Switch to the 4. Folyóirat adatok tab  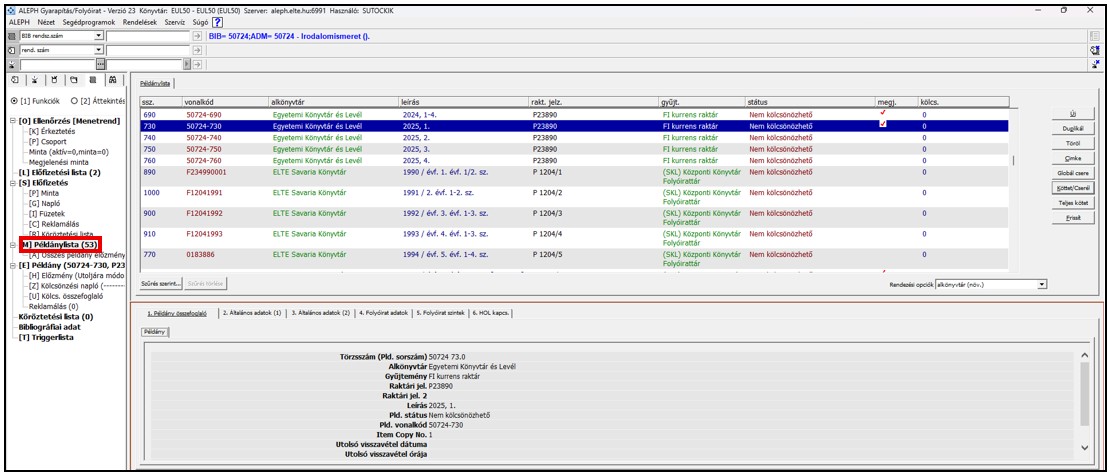click(x=384, y=312)
